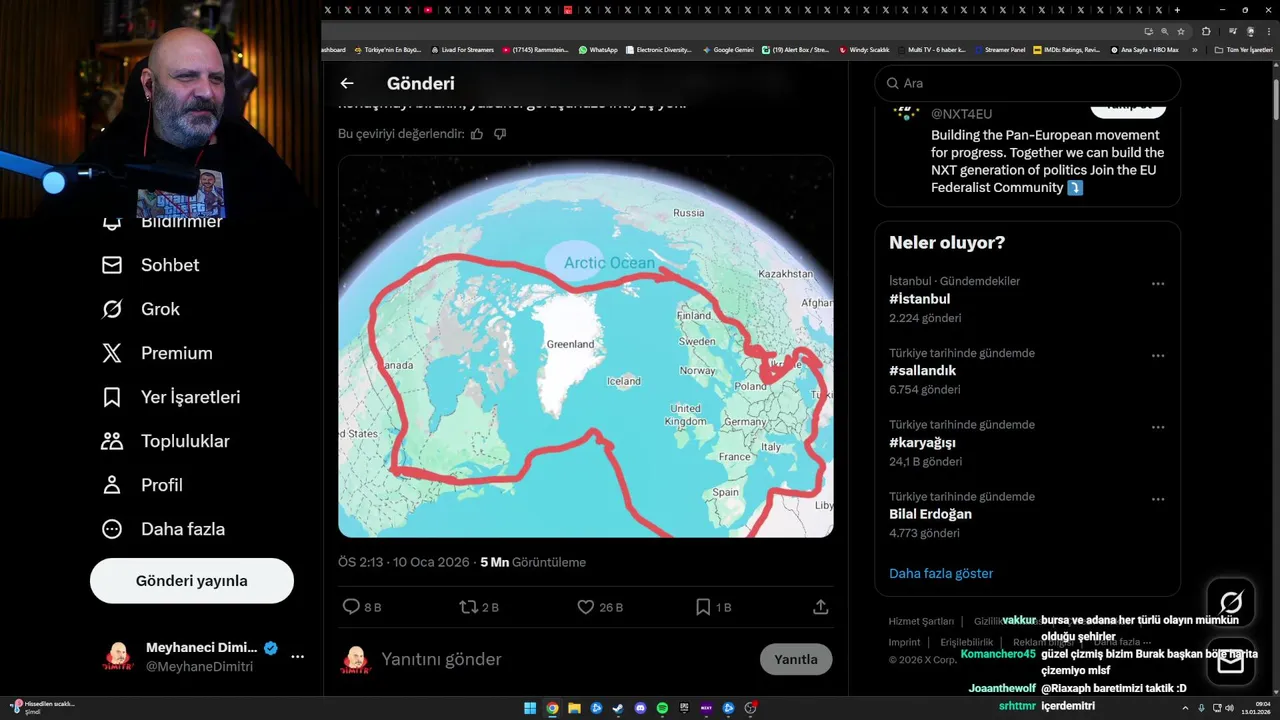Open the Google Gemini bookmark
This screenshot has height=720, width=1280.
pyautogui.click(x=728, y=49)
